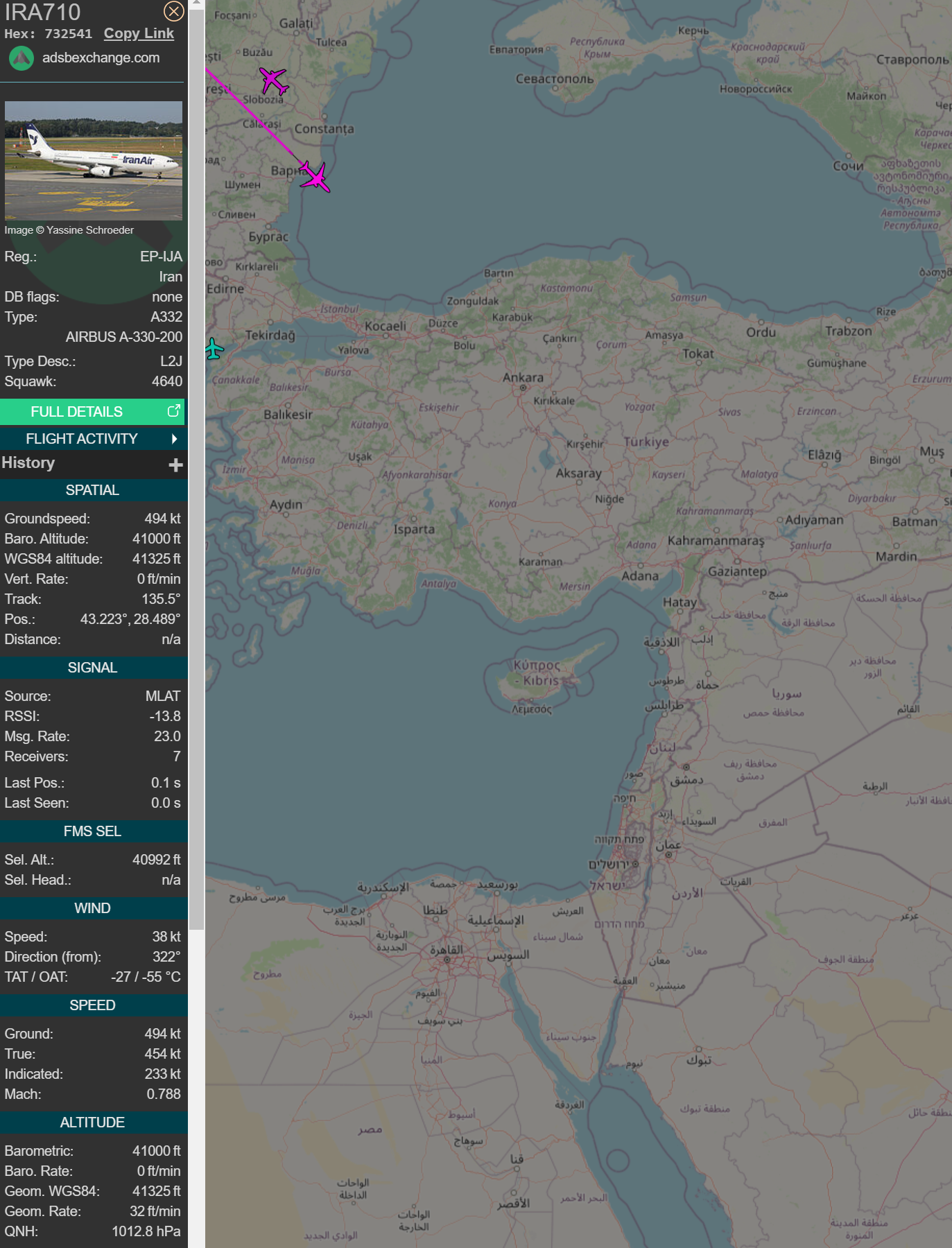Click the Ankara city label on map
Screen dimensions: 952x1248
[523, 378]
